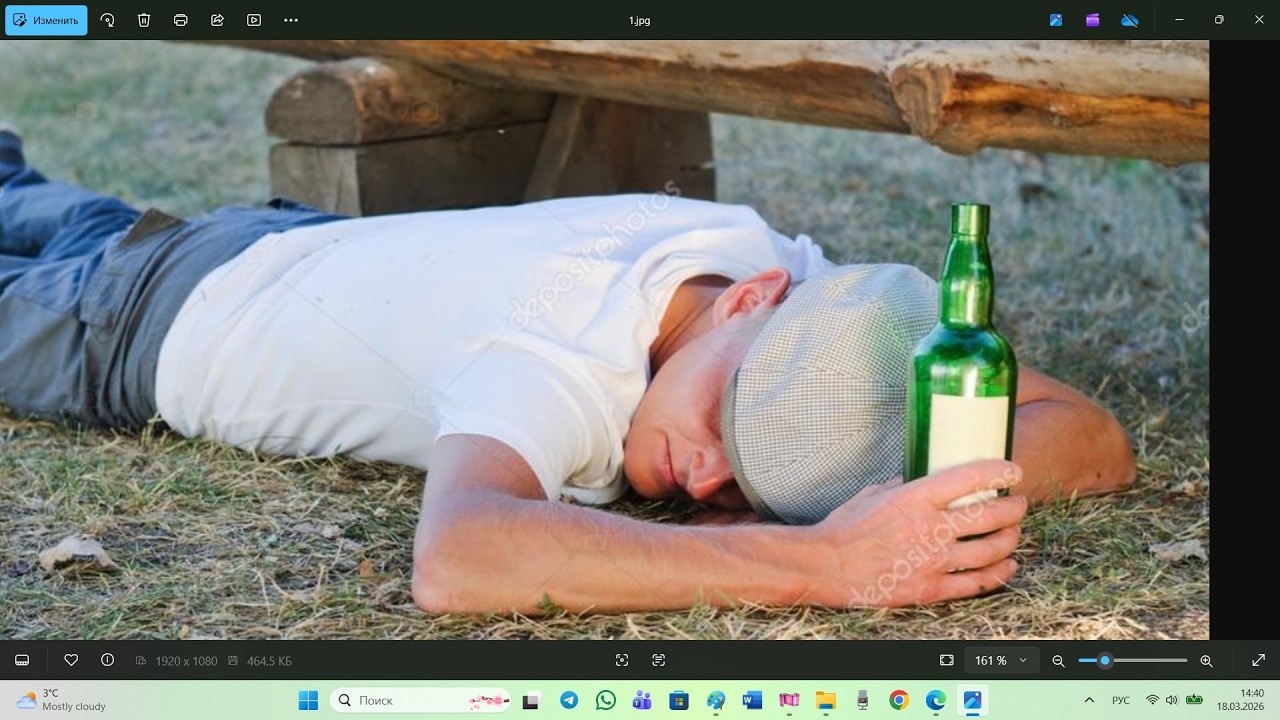Toggle the filmstrip view in bottom bar

pos(22,660)
